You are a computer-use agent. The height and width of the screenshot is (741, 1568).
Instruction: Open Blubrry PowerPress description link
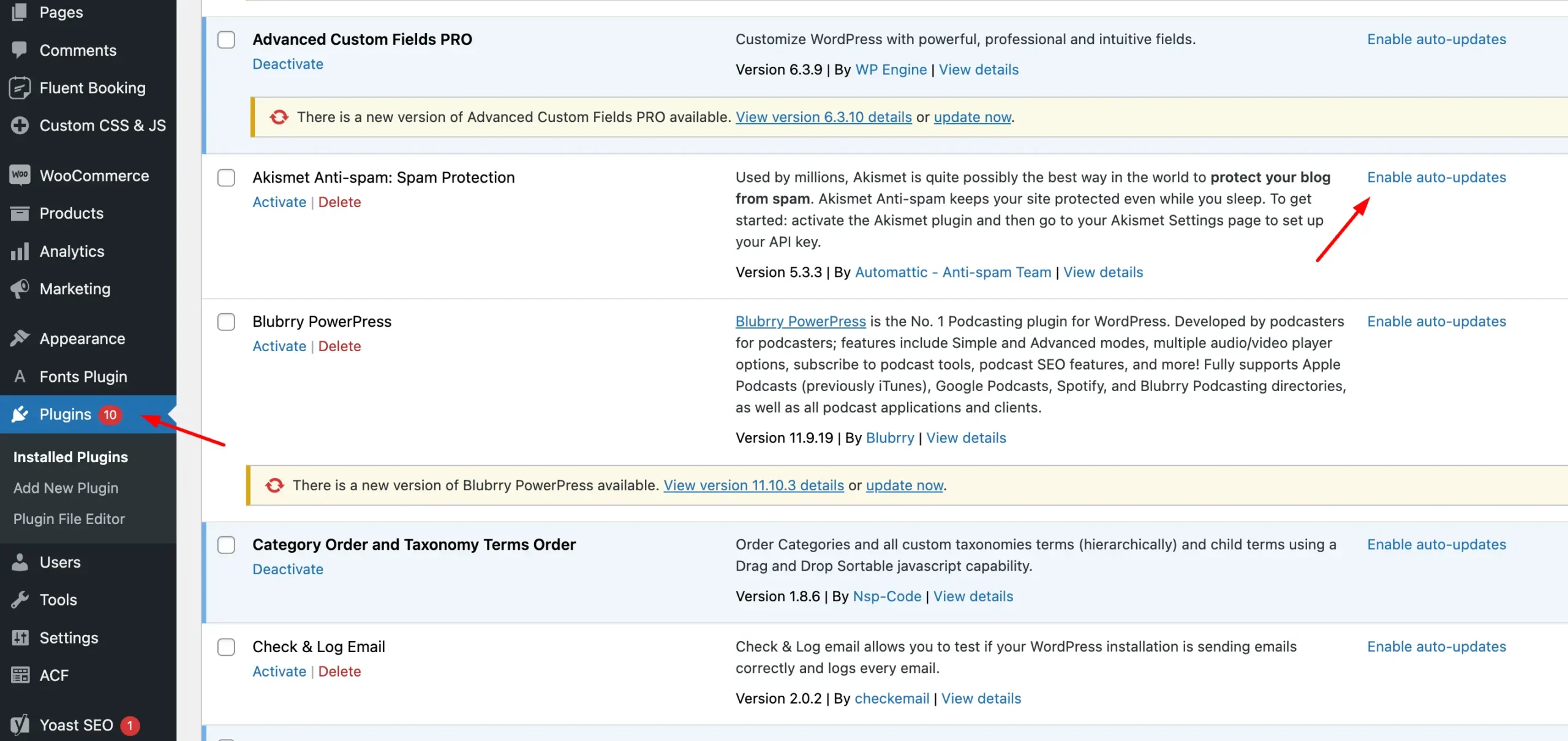coord(801,321)
